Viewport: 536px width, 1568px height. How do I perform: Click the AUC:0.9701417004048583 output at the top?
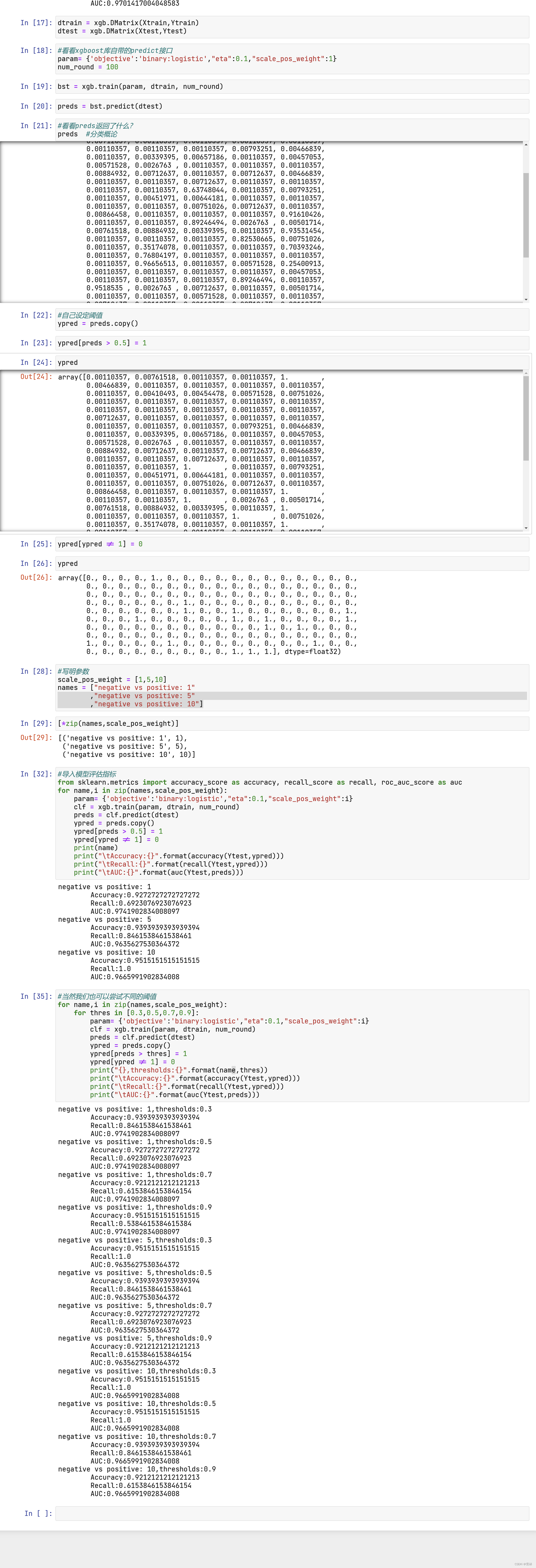point(135,3)
